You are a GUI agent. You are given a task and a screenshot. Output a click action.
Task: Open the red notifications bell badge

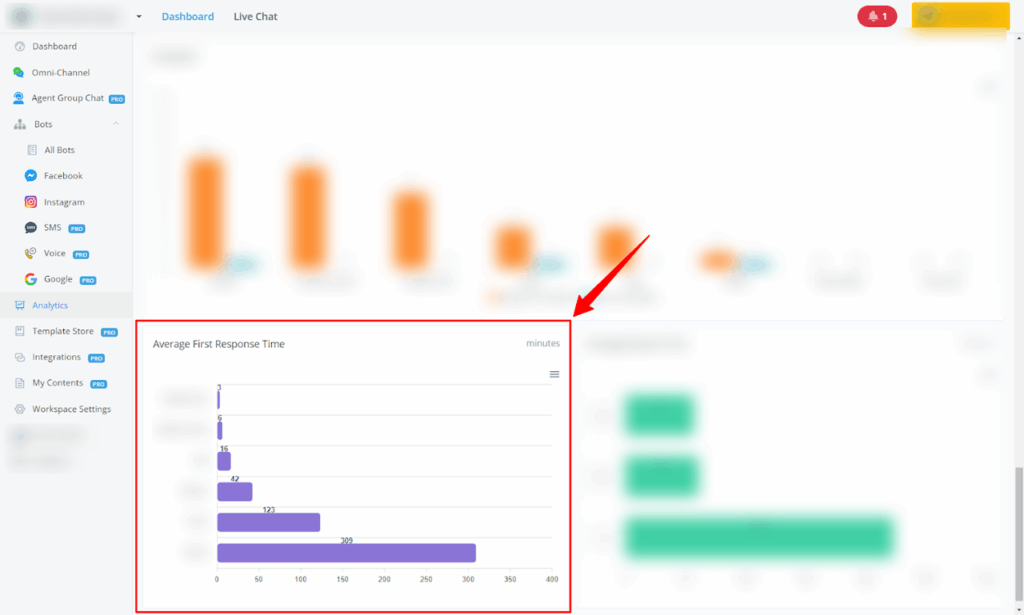877,17
